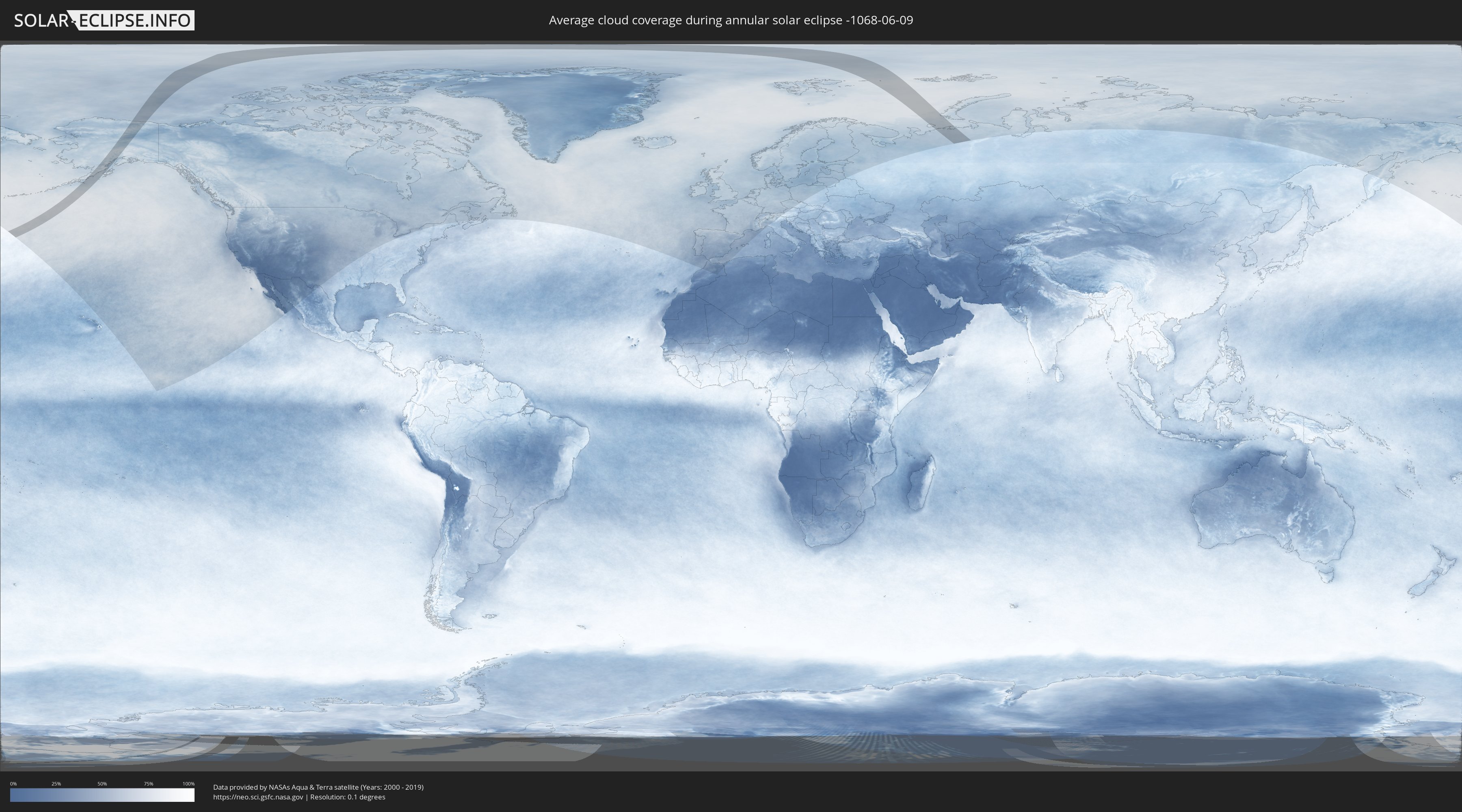Click the SOLAR-ECLIPSE.INFO logo
Screen dimensions: 1462x812
[104, 20]
